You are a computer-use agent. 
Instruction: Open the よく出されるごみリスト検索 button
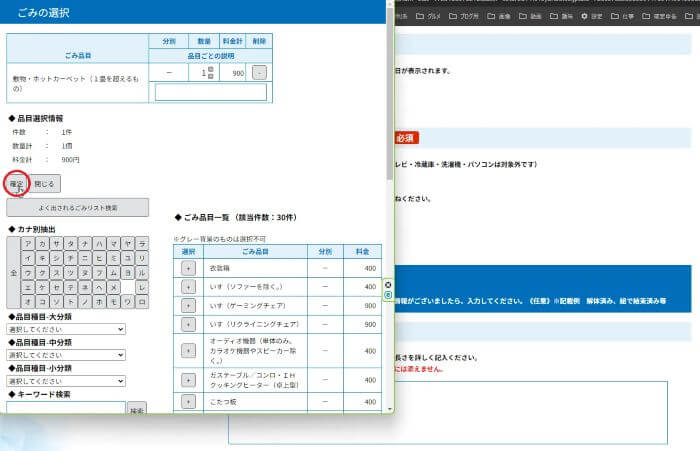pyautogui.click(x=78, y=208)
